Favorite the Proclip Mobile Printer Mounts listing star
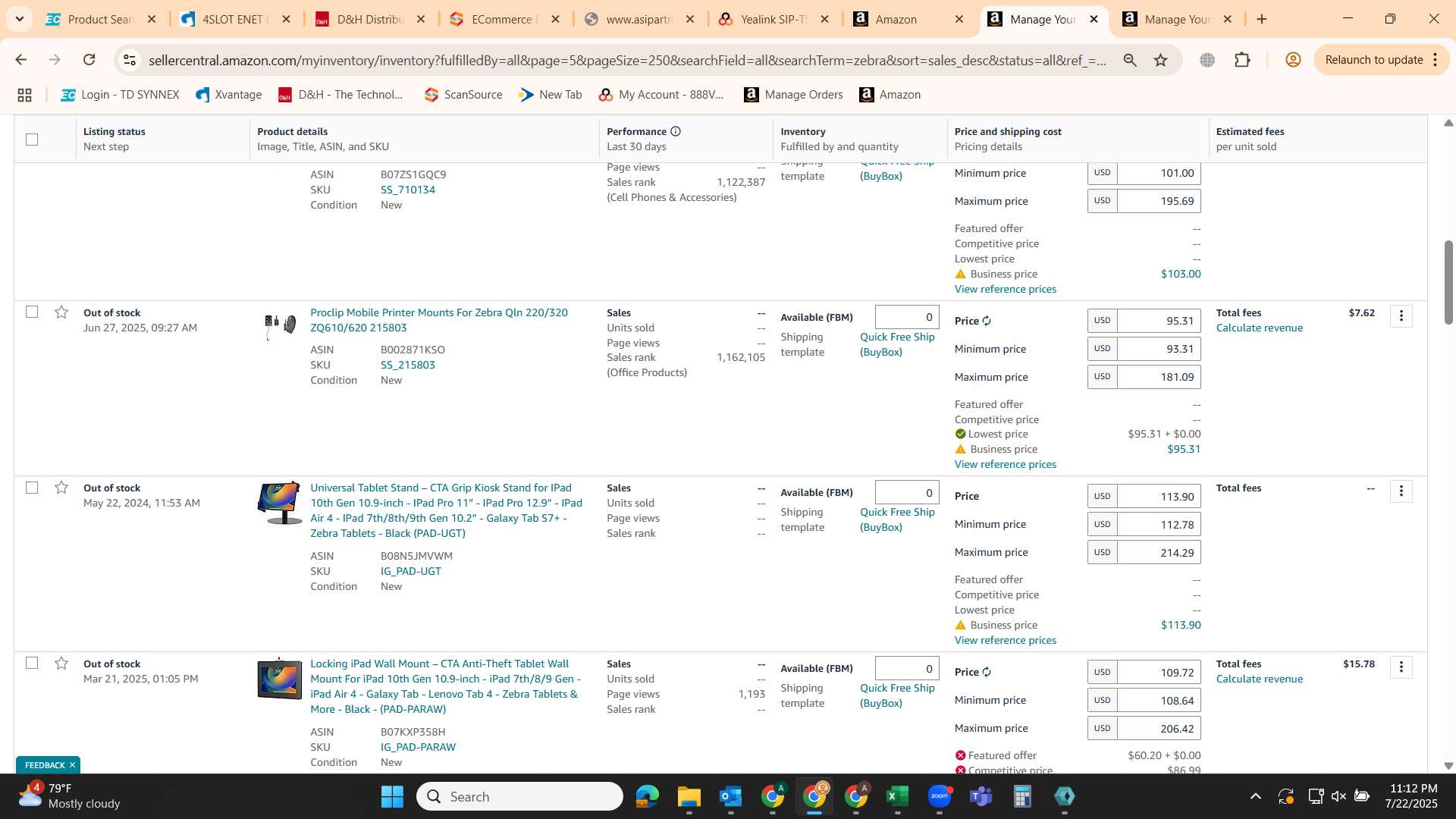This screenshot has width=1456, height=819. 61,312
